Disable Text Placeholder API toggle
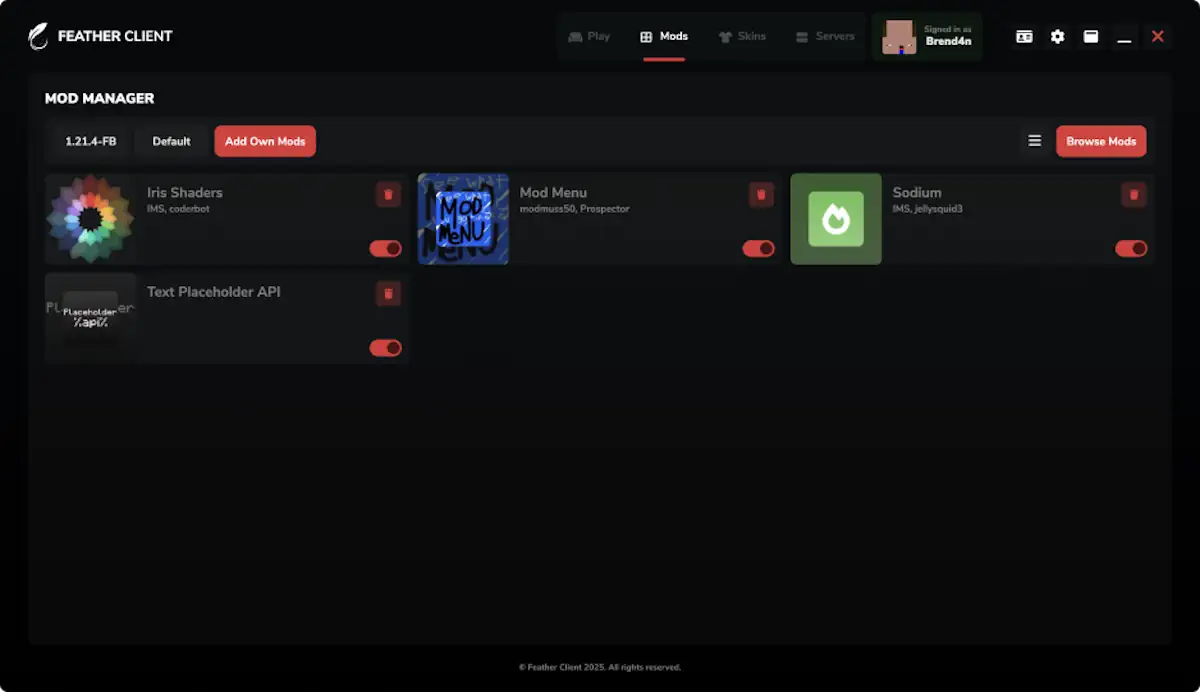The width and height of the screenshot is (1200, 692). [385, 348]
